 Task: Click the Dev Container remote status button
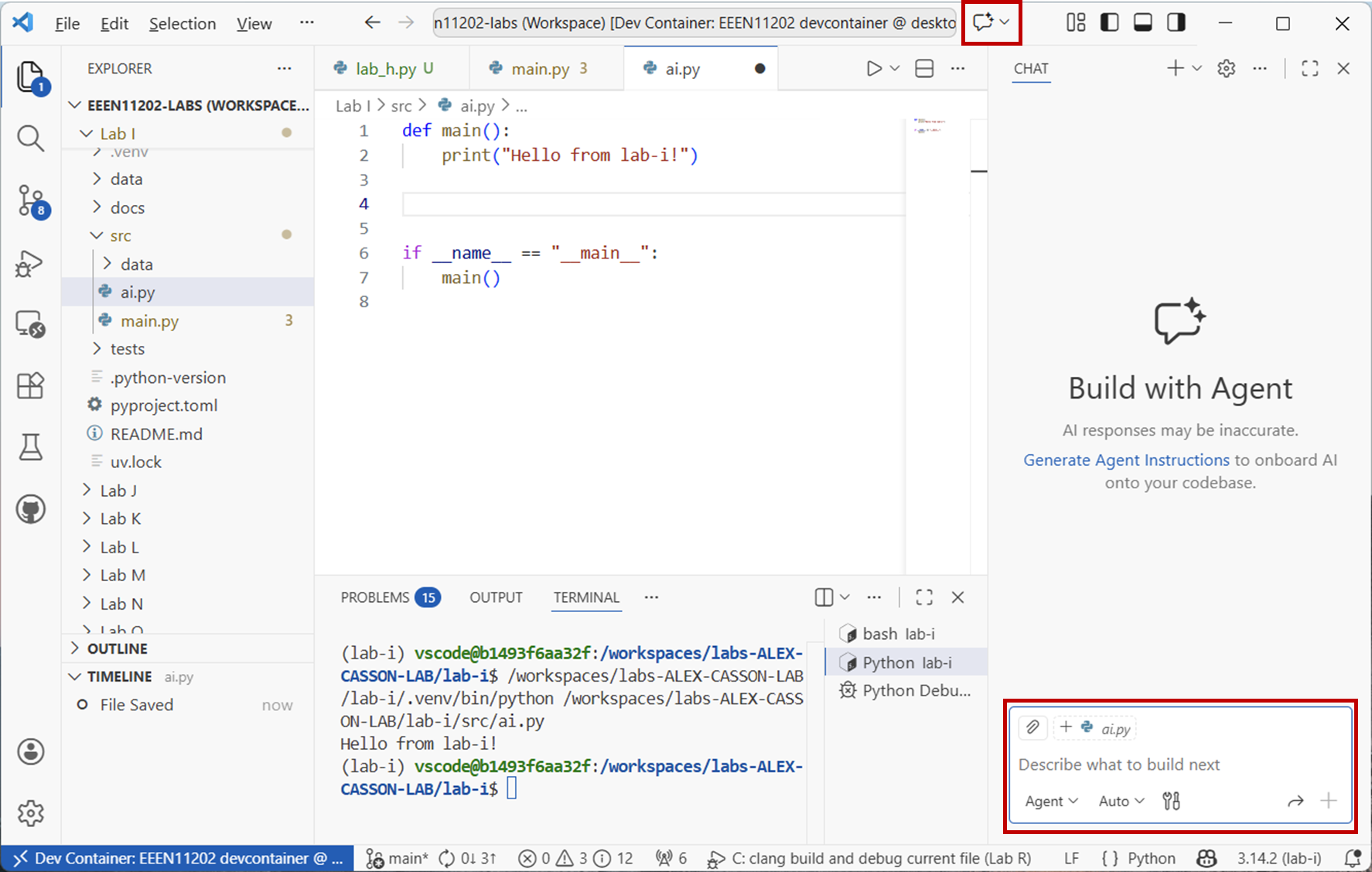click(178, 858)
